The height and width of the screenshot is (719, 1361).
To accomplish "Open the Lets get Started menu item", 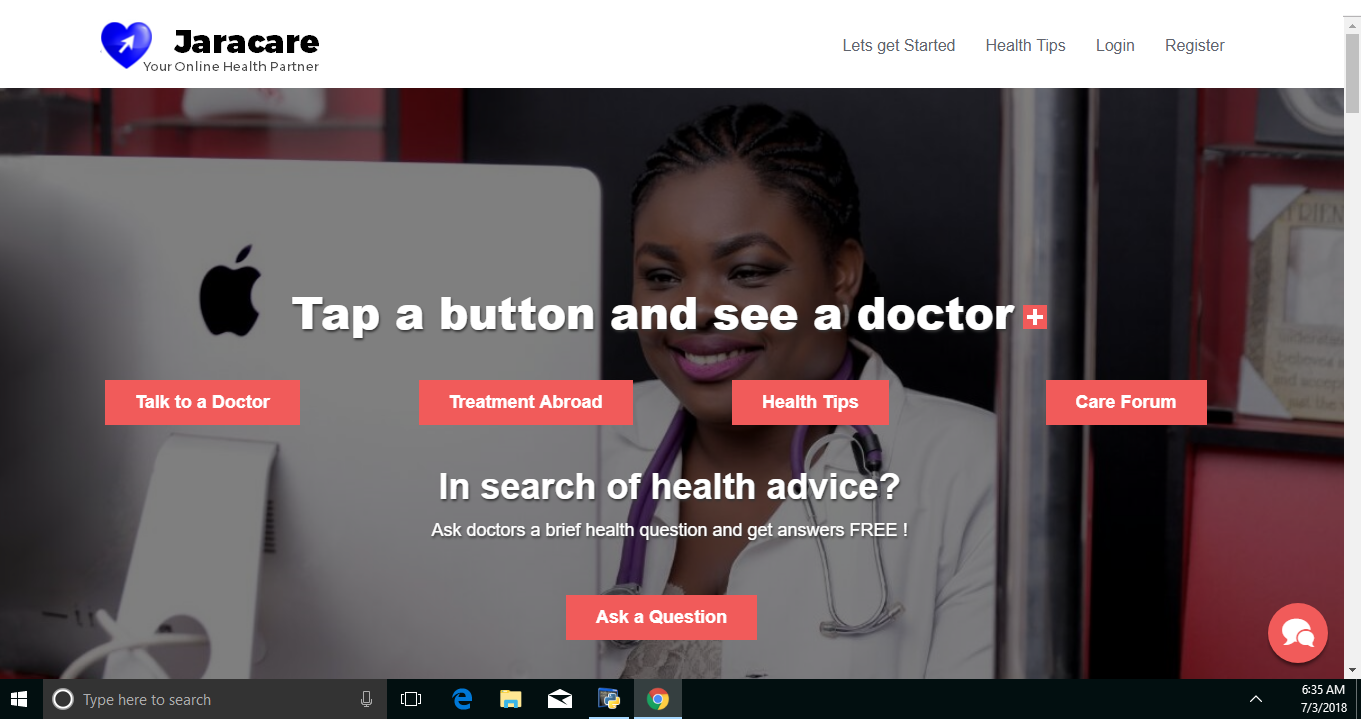I will (x=899, y=45).
